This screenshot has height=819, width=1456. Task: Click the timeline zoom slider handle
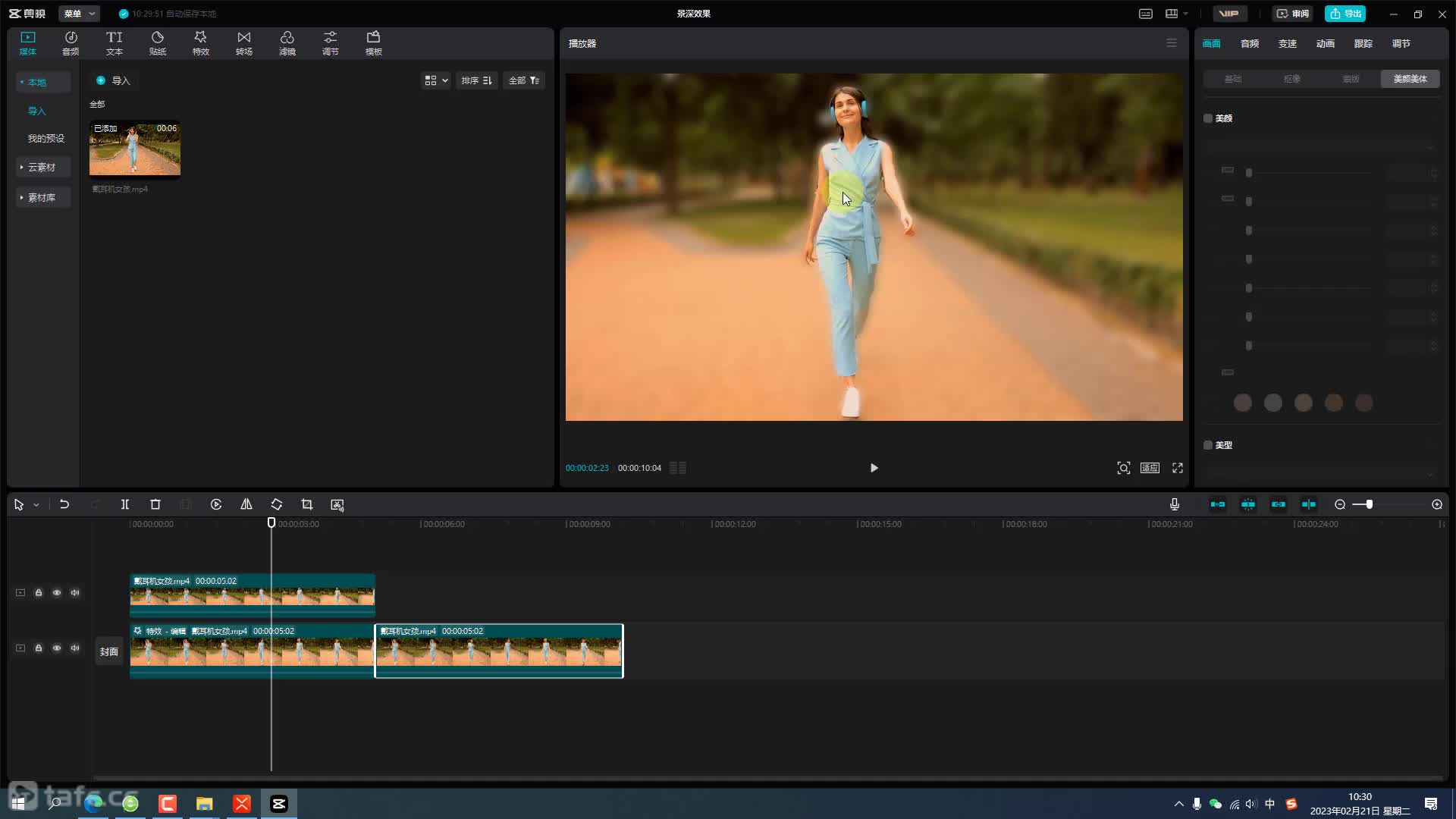tap(1370, 504)
